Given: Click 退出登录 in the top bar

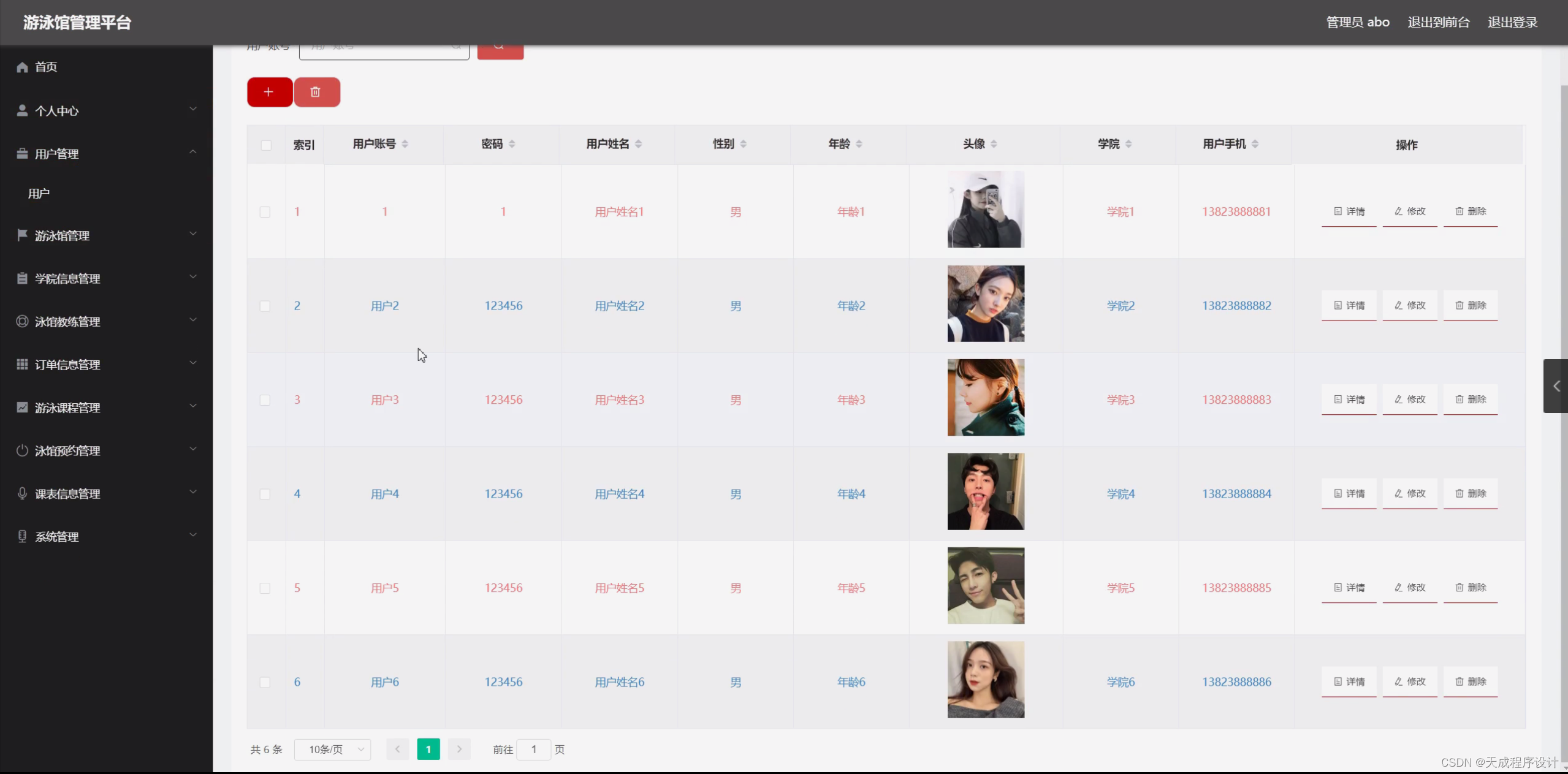Looking at the screenshot, I should pyautogui.click(x=1512, y=23).
